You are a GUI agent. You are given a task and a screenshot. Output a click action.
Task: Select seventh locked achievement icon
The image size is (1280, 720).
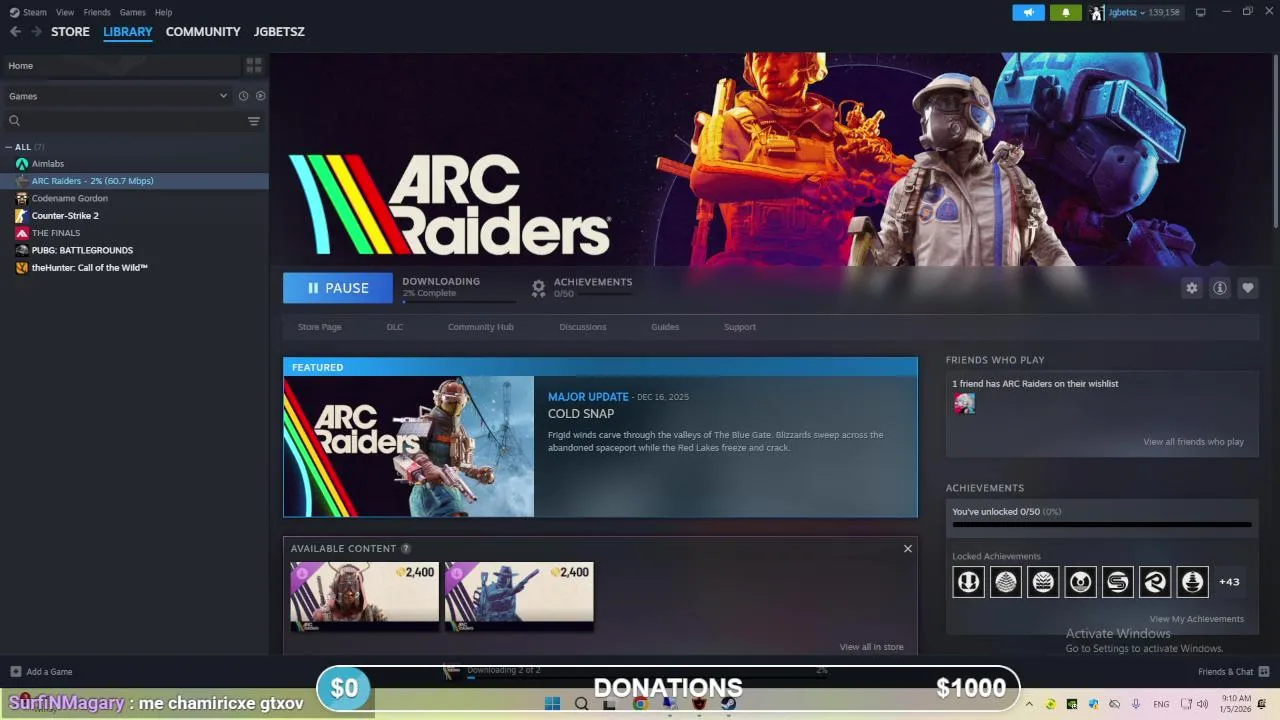[1192, 582]
